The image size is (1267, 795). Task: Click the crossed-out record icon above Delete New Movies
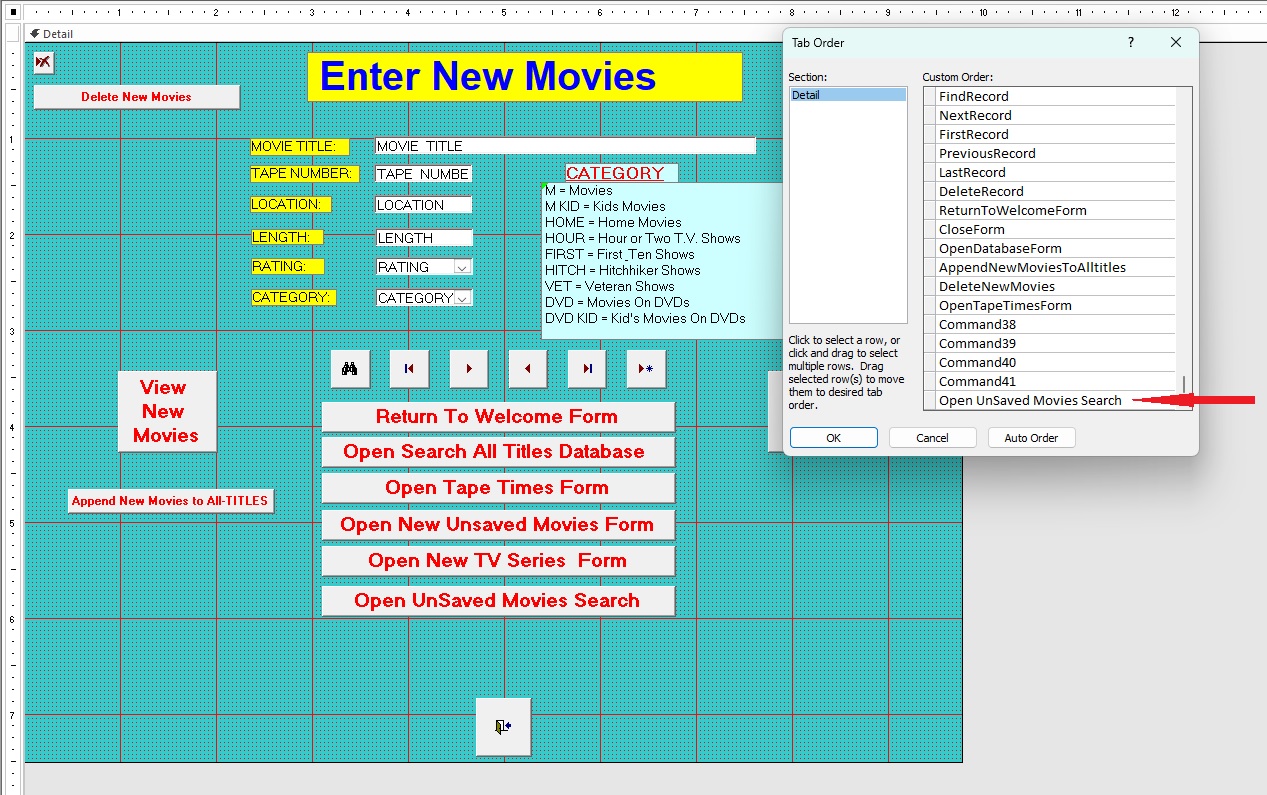43,63
